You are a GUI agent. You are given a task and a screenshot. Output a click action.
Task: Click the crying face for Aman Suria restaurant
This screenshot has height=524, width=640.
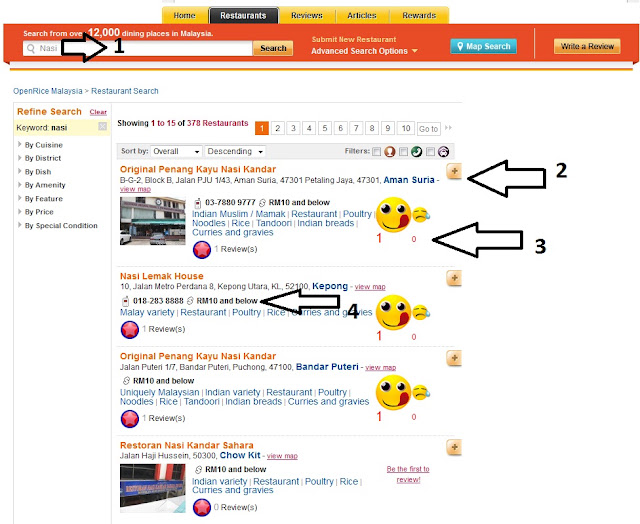(x=421, y=215)
